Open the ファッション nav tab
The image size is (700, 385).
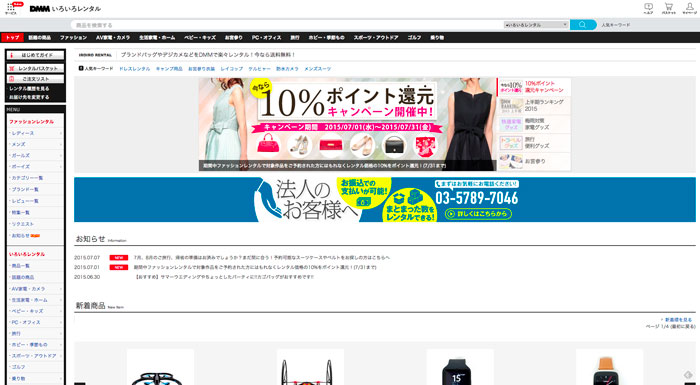tap(73, 38)
